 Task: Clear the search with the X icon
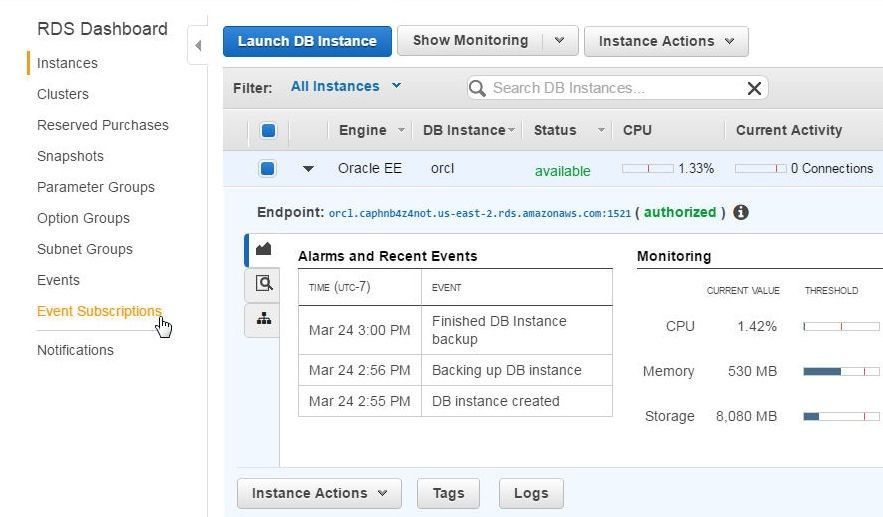(x=754, y=88)
